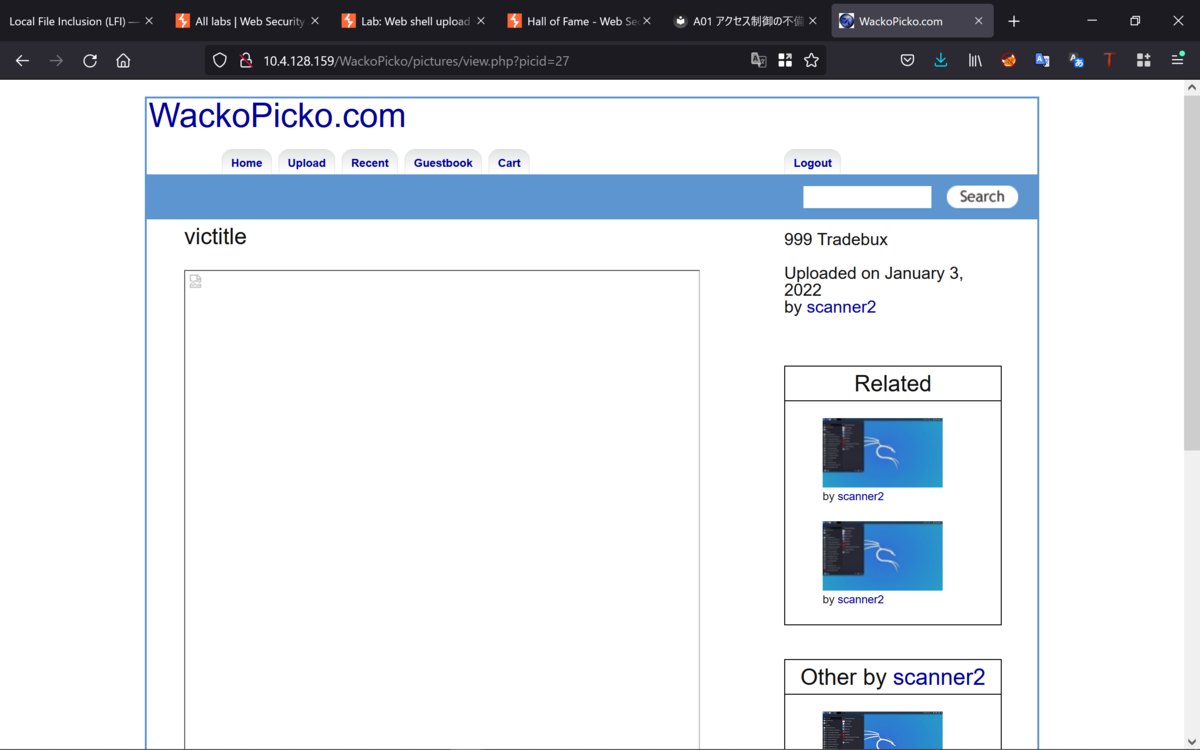Click the forward navigation arrow
The width and height of the screenshot is (1200, 750).
pos(56,60)
